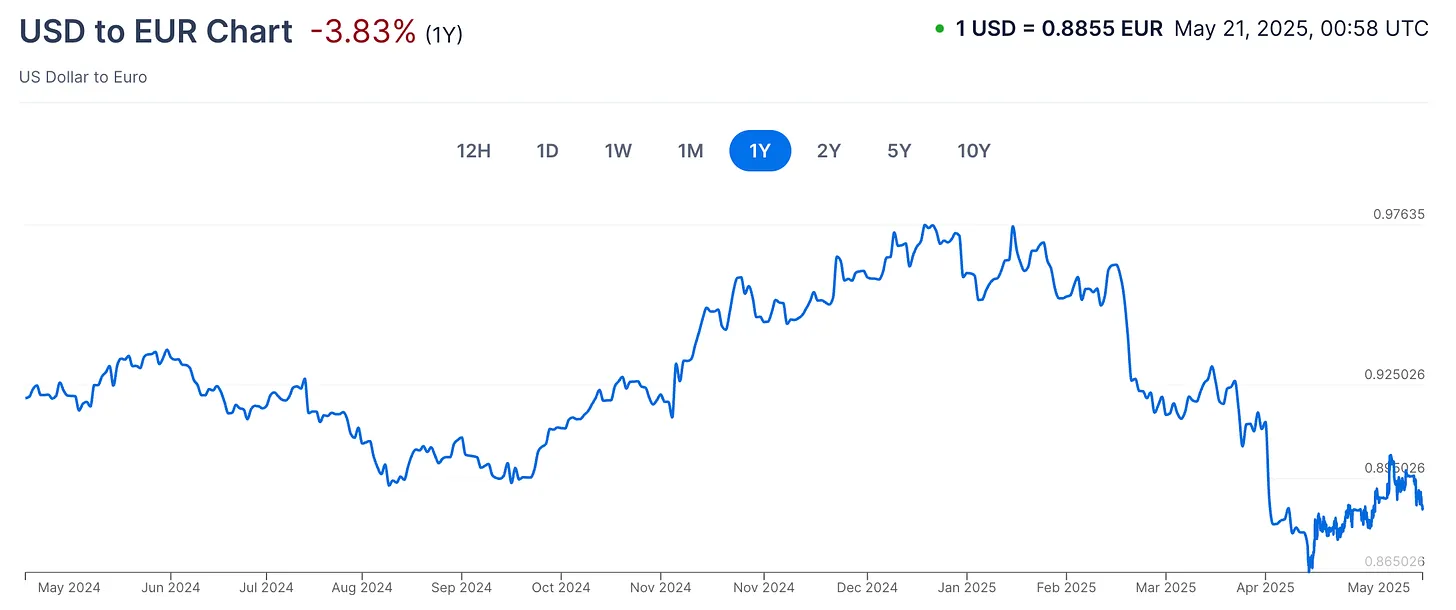Select the US Dollar to Euro subtitle
The image size is (1456, 610).
[x=83, y=76]
